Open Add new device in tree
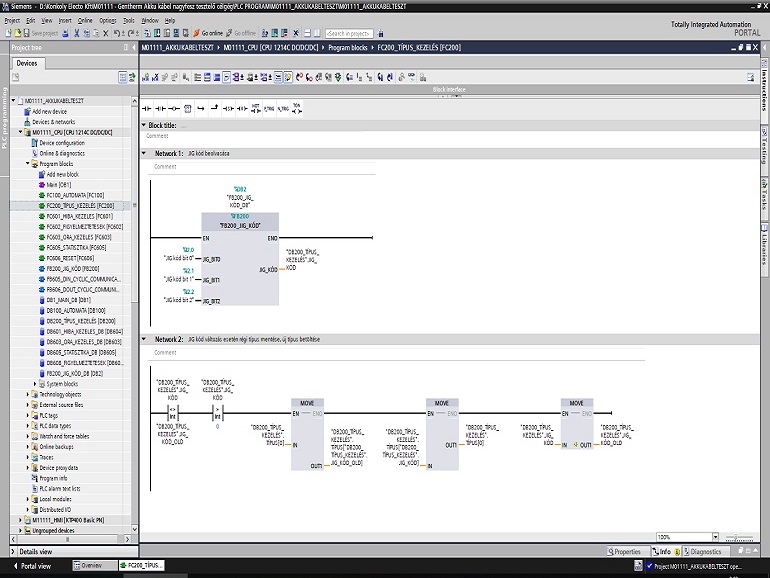The width and height of the screenshot is (770, 578). point(50,111)
